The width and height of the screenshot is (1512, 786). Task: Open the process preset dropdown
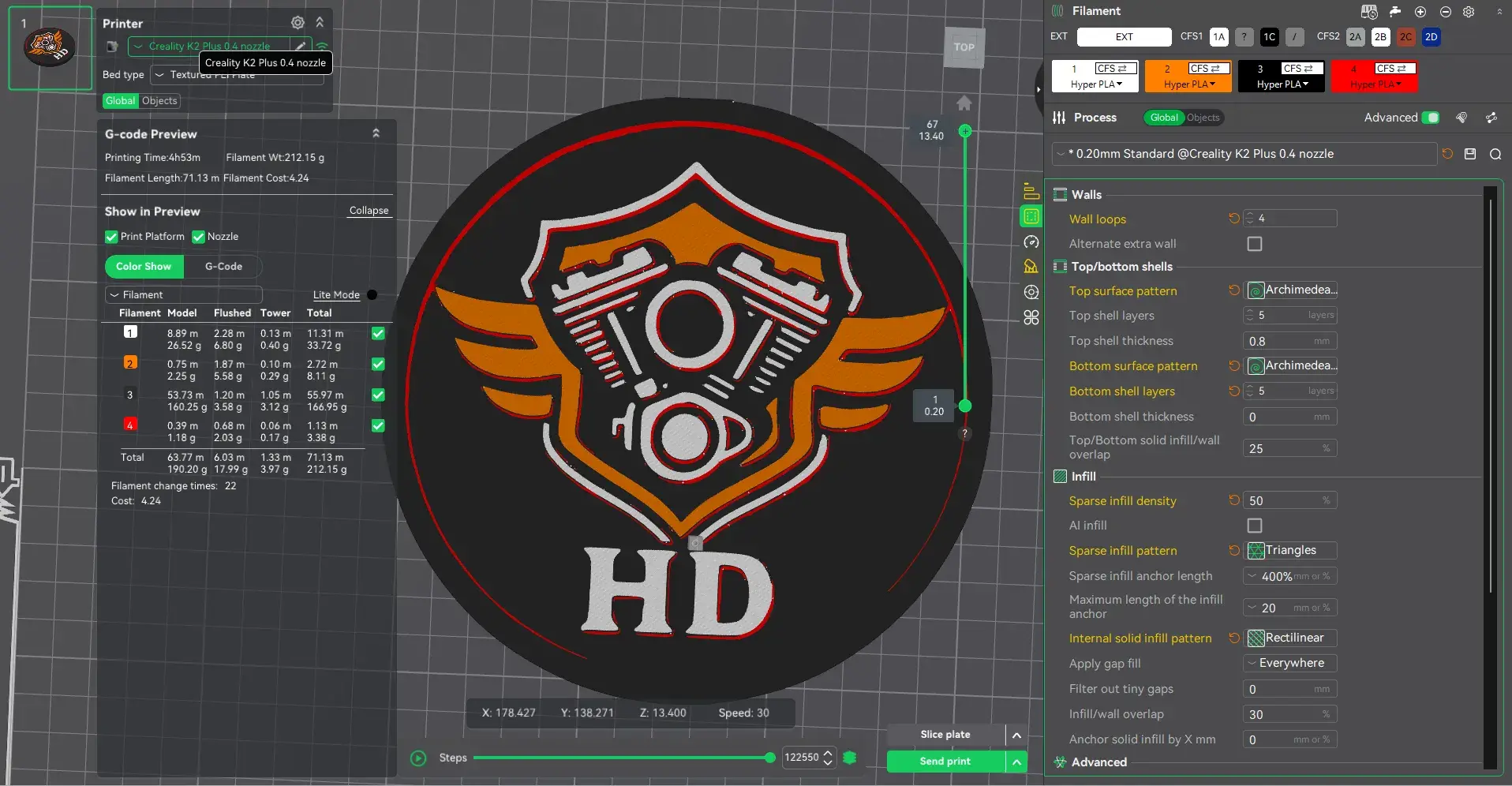pos(1244,154)
